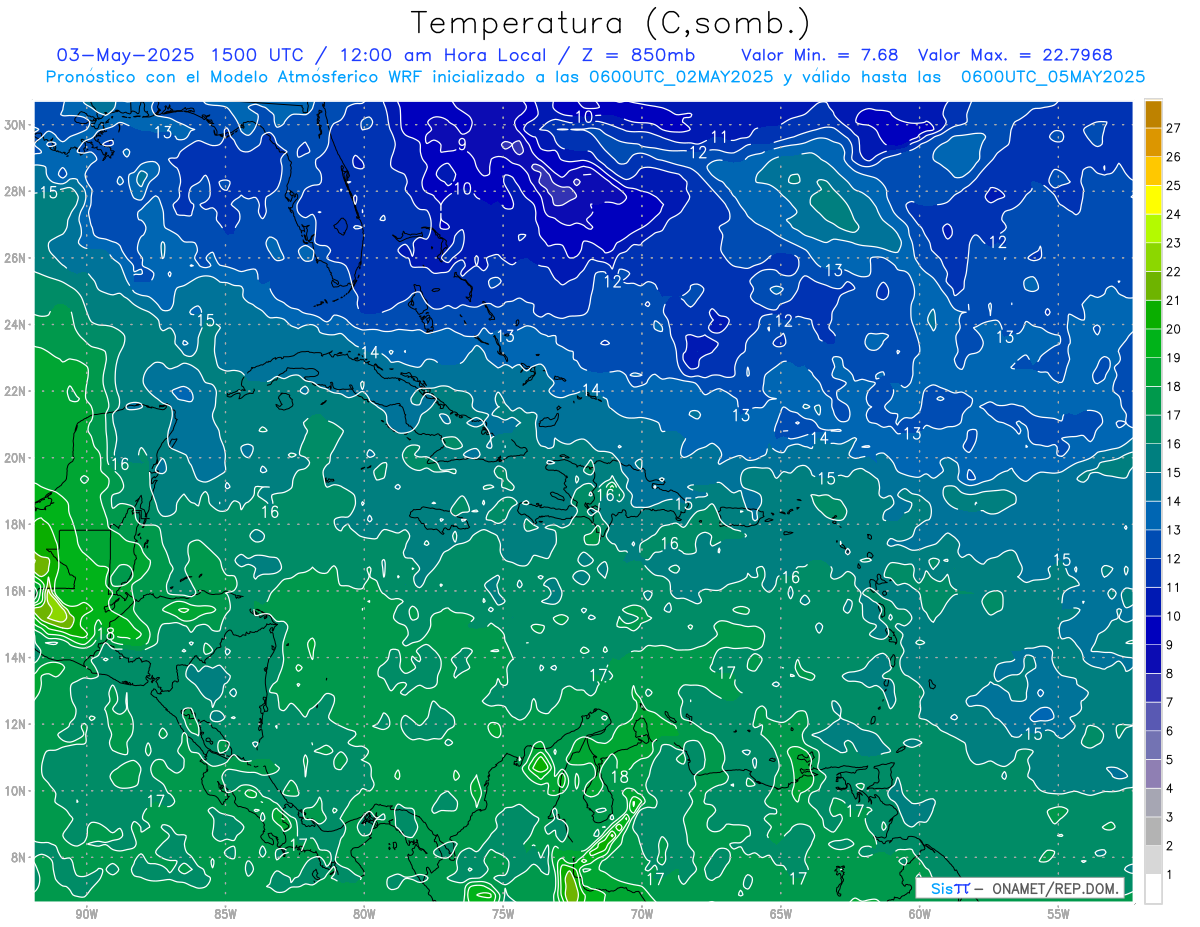The width and height of the screenshot is (1200, 927).
Task: Pick the white swatch below colorbar label 1
Action: pyautogui.click(x=1153, y=889)
